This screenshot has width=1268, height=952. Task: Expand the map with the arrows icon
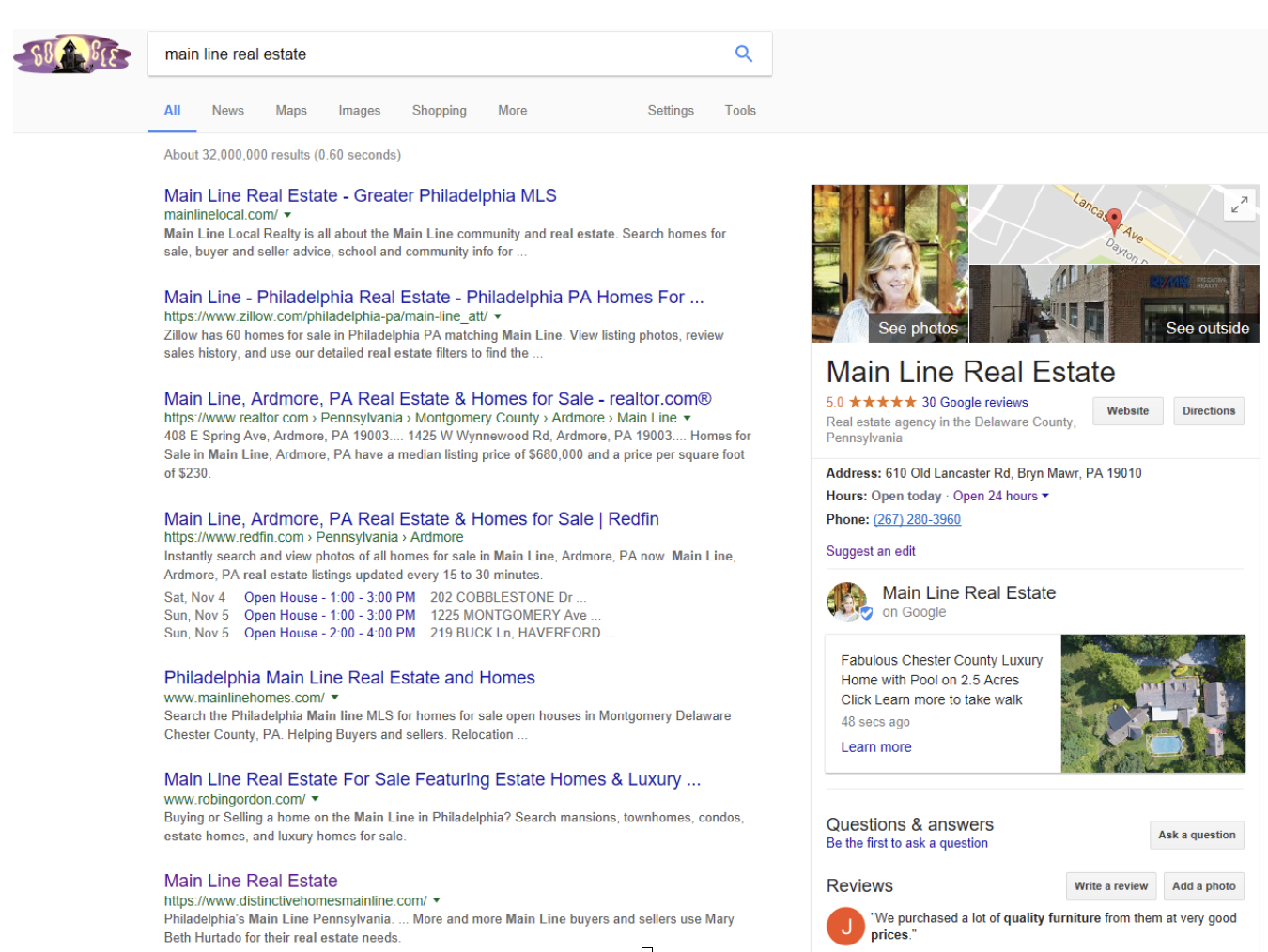[x=1240, y=204]
